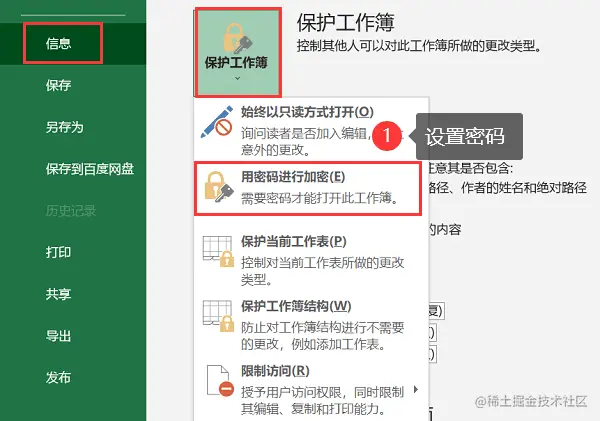
Task: Choose 保护工作簿结构(W) option text
Action: click(x=296, y=306)
